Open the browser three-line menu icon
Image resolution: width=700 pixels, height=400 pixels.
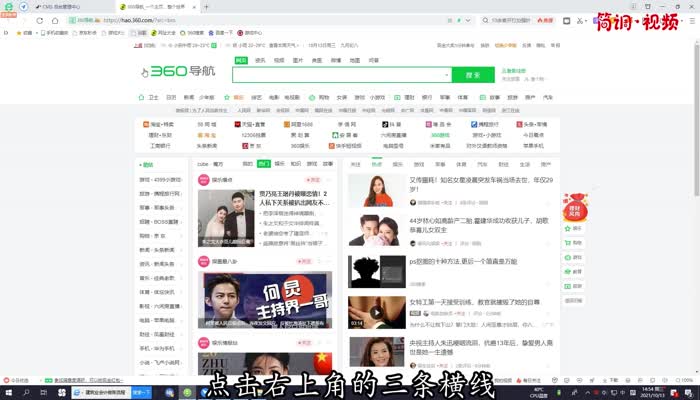(x=692, y=19)
